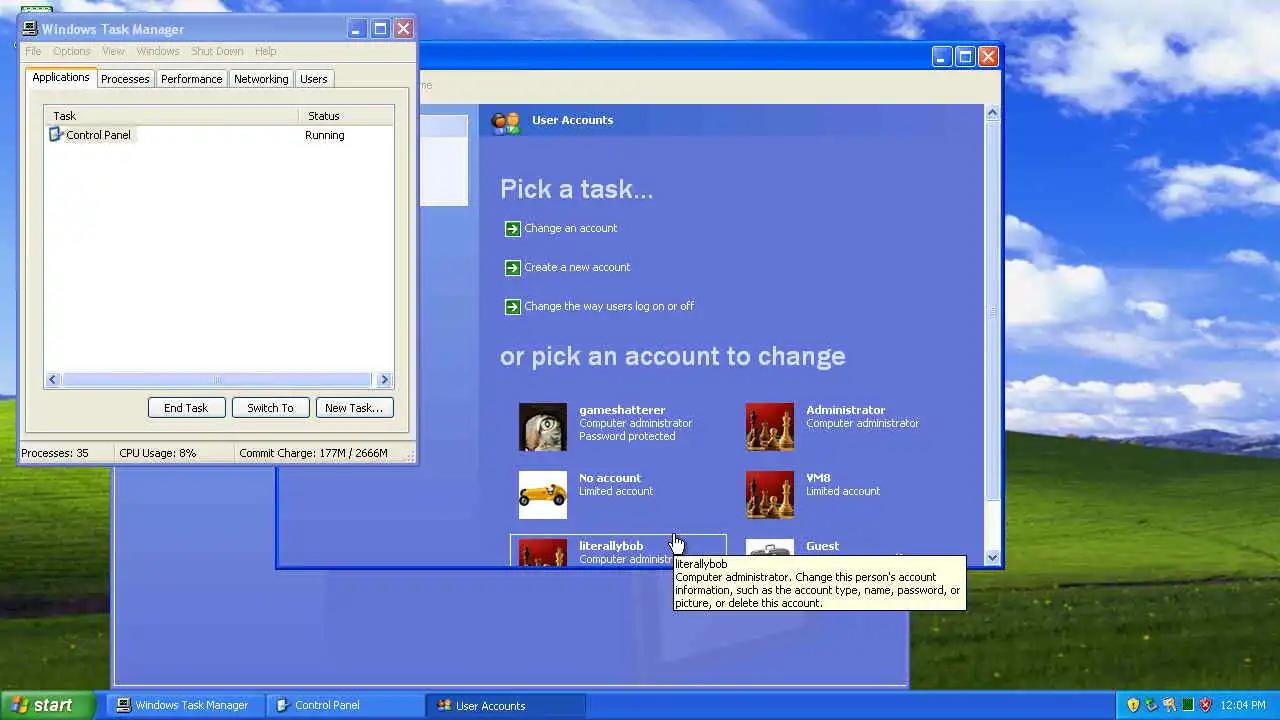Image resolution: width=1280 pixels, height=720 pixels.
Task: Open Task Manager Options menu
Action: click(x=72, y=51)
